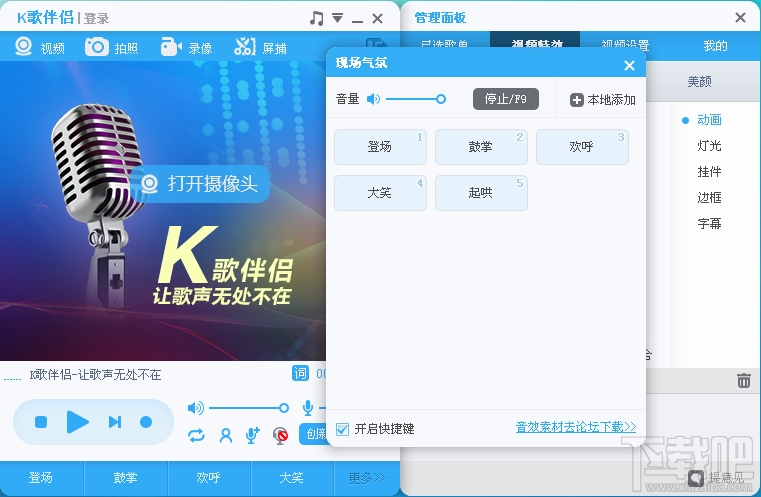Trigger the 起哄 tile numbered 5
761x497 pixels.
coord(481,193)
